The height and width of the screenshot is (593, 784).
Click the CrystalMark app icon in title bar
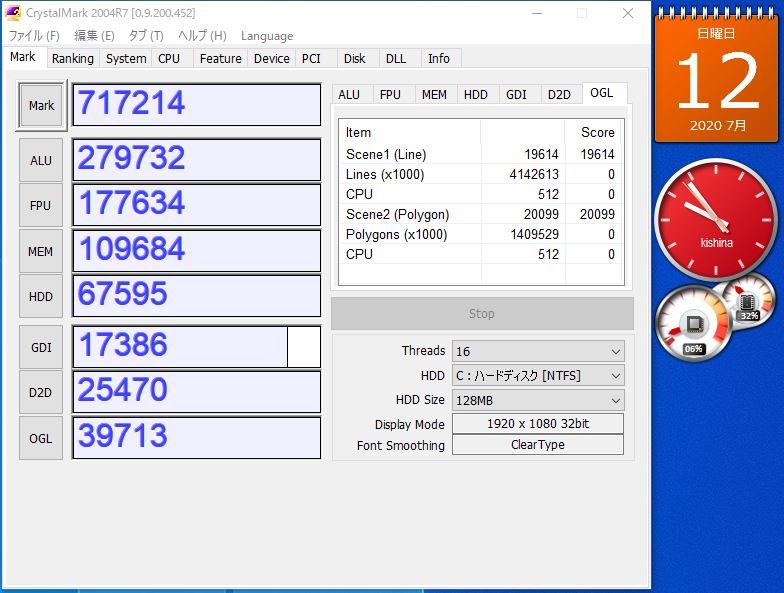click(x=13, y=13)
